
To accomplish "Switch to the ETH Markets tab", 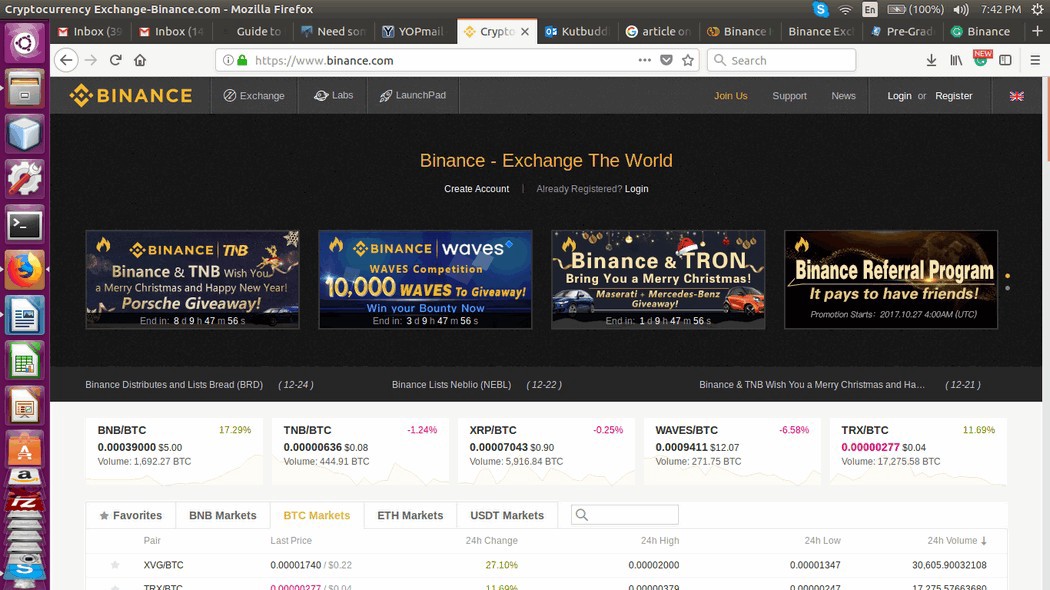I will [410, 515].
